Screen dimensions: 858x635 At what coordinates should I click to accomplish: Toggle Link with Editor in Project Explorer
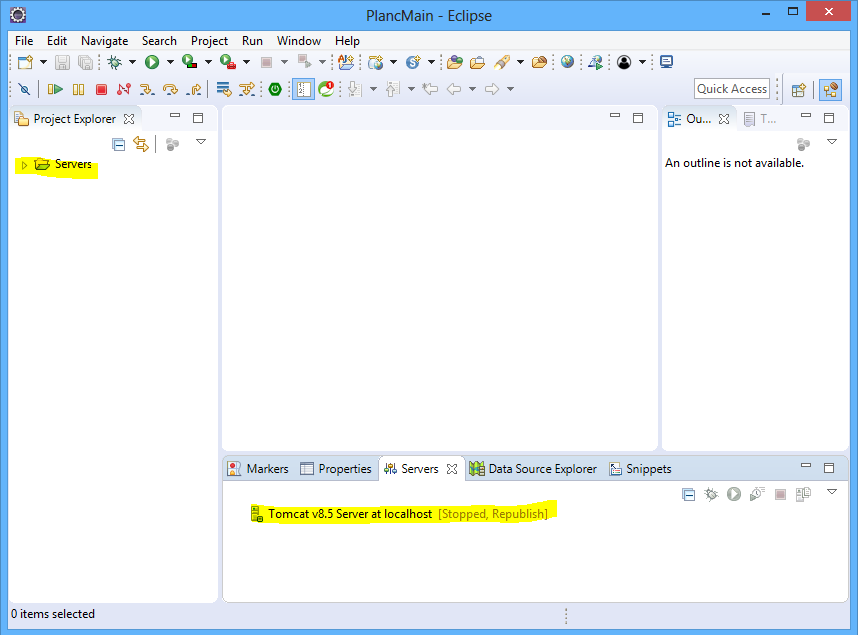tap(141, 144)
